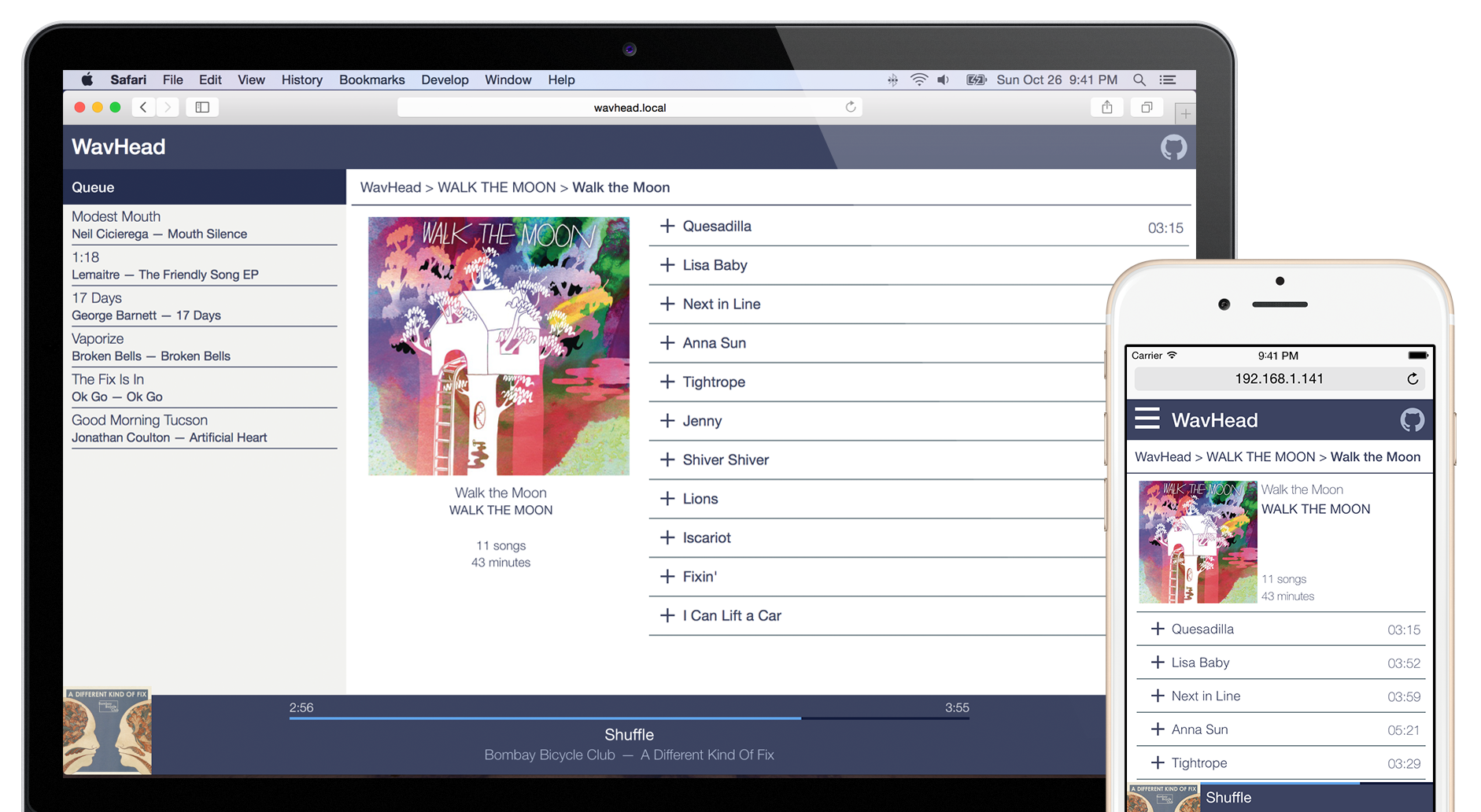Viewport: 1481px width, 812px height.
Task: Add Next in Line plus icon on desktop
Action: pos(667,304)
